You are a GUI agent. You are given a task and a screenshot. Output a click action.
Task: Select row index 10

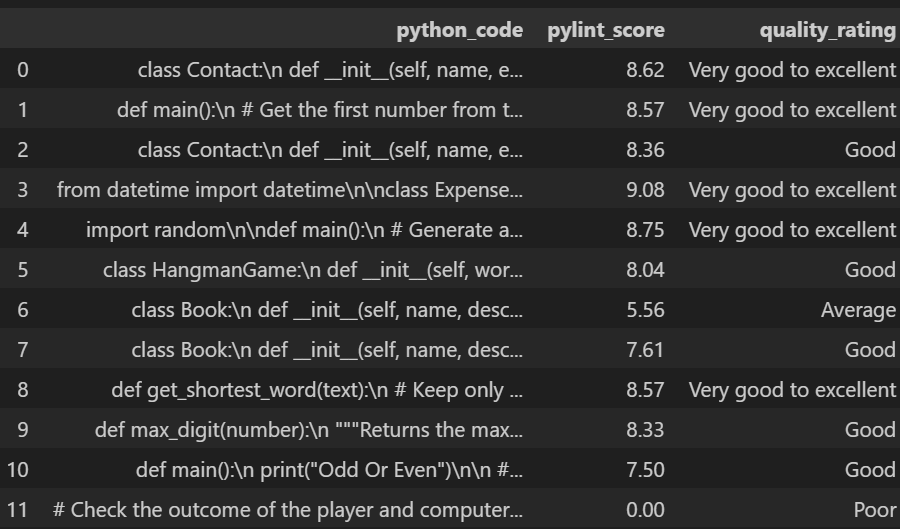(x=17, y=470)
